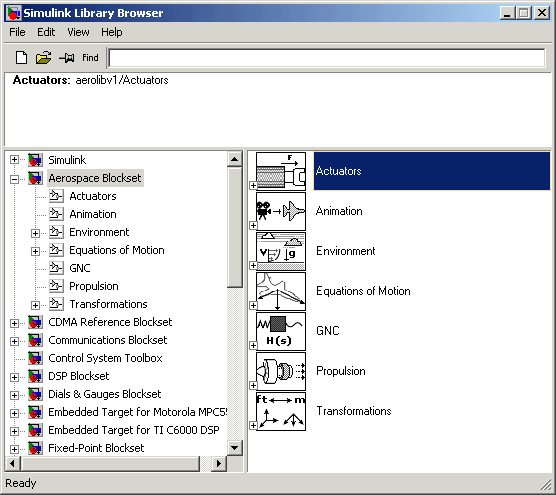
Task: Click the Dials & Gauges Blockset icon
Action: [x=35, y=394]
